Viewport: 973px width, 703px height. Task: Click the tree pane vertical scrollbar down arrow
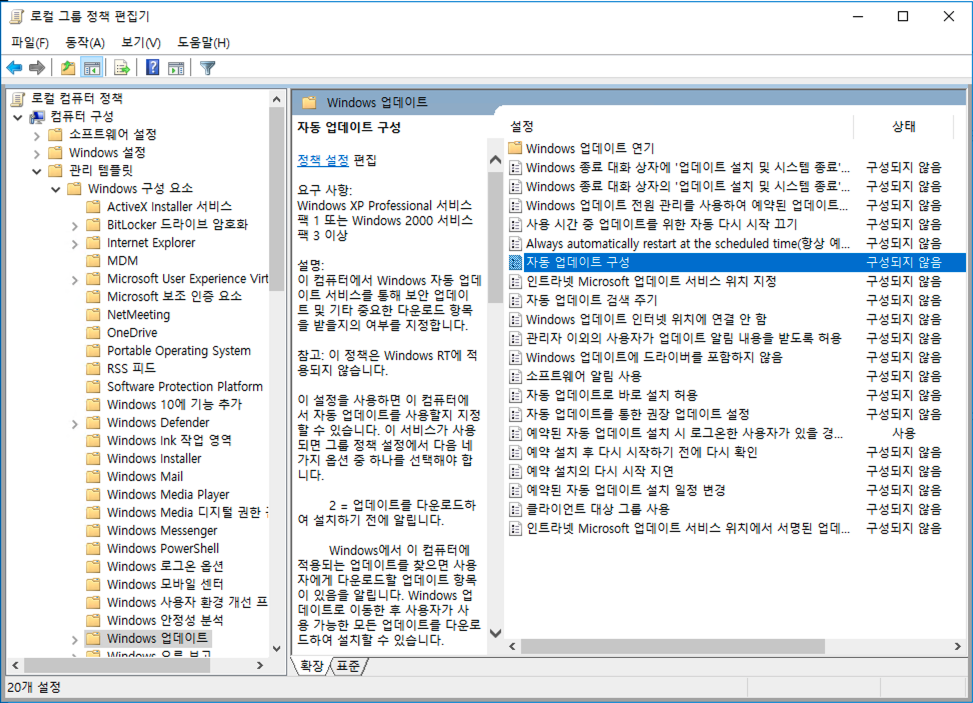pos(277,649)
